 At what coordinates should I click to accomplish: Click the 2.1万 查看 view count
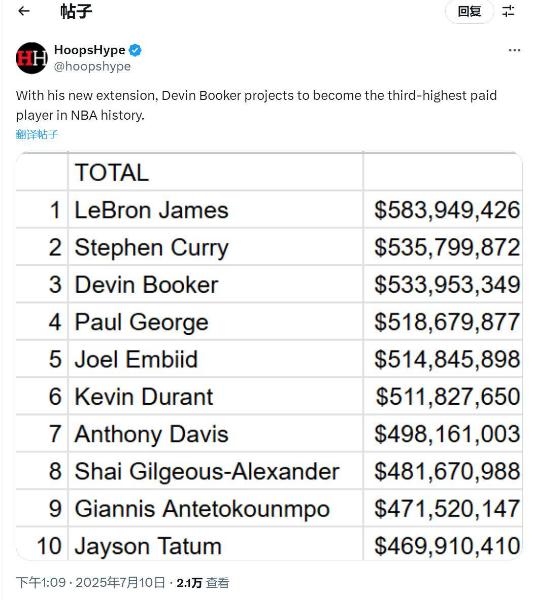point(202,583)
